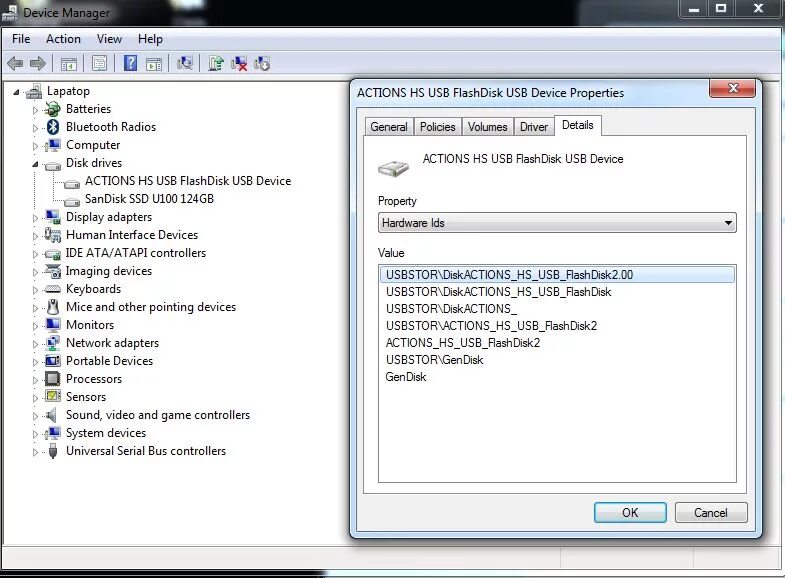Viewport: 785px width, 578px height.
Task: Click the Forward arrow toolbar icon
Action: click(38, 64)
